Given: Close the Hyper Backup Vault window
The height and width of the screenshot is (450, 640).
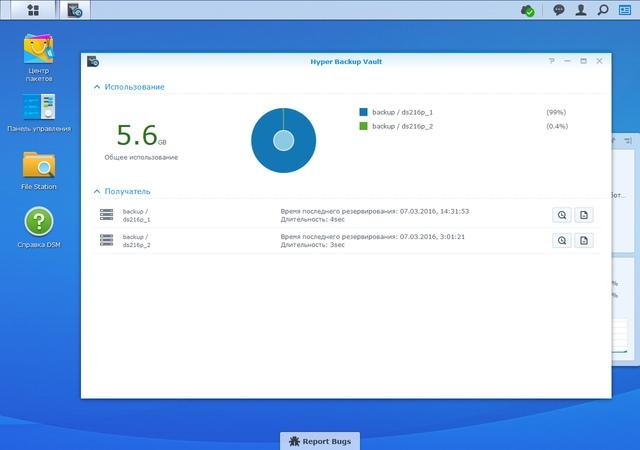Looking at the screenshot, I should pyautogui.click(x=599, y=61).
